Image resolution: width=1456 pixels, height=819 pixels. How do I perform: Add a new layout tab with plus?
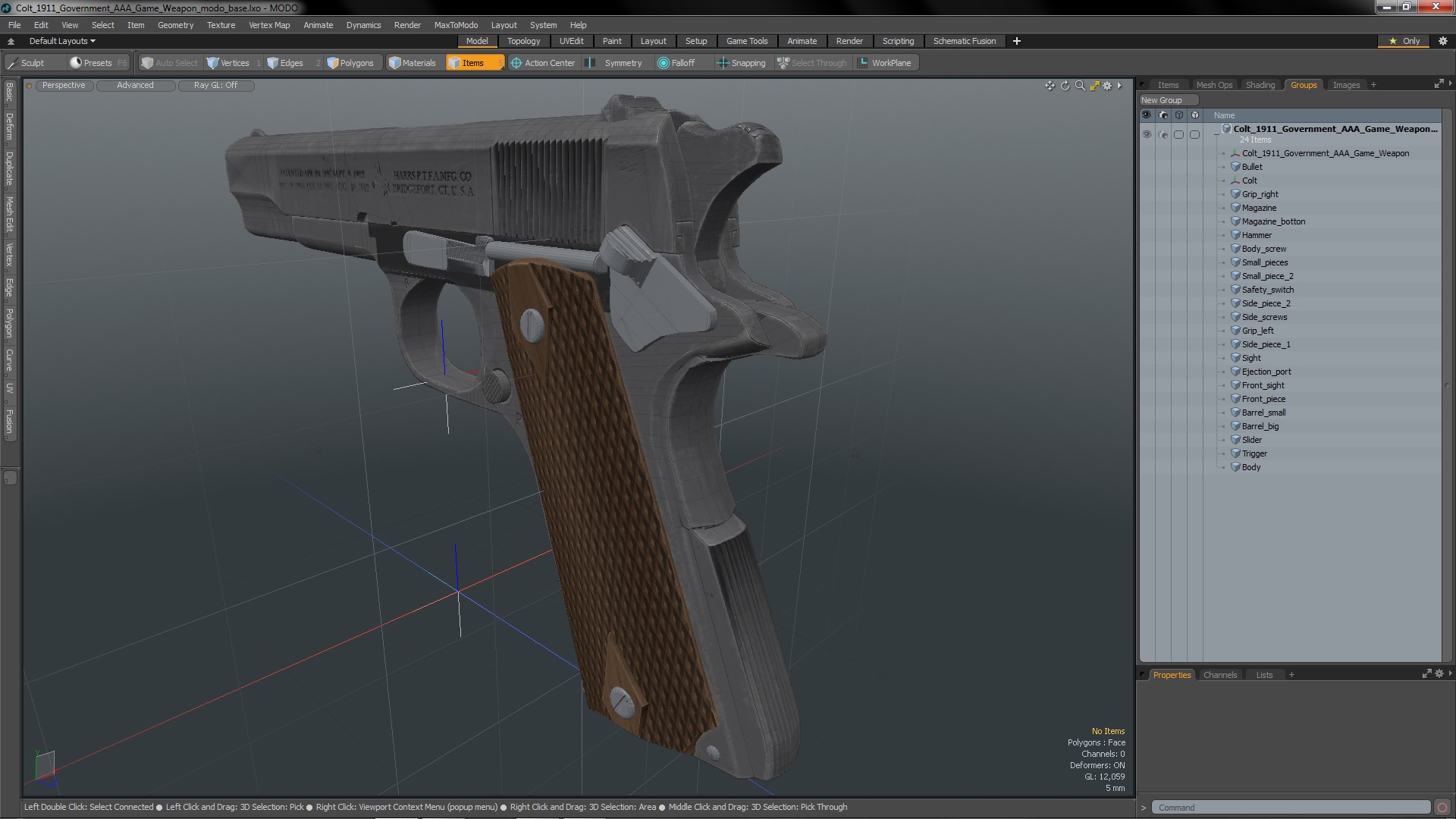1017,41
